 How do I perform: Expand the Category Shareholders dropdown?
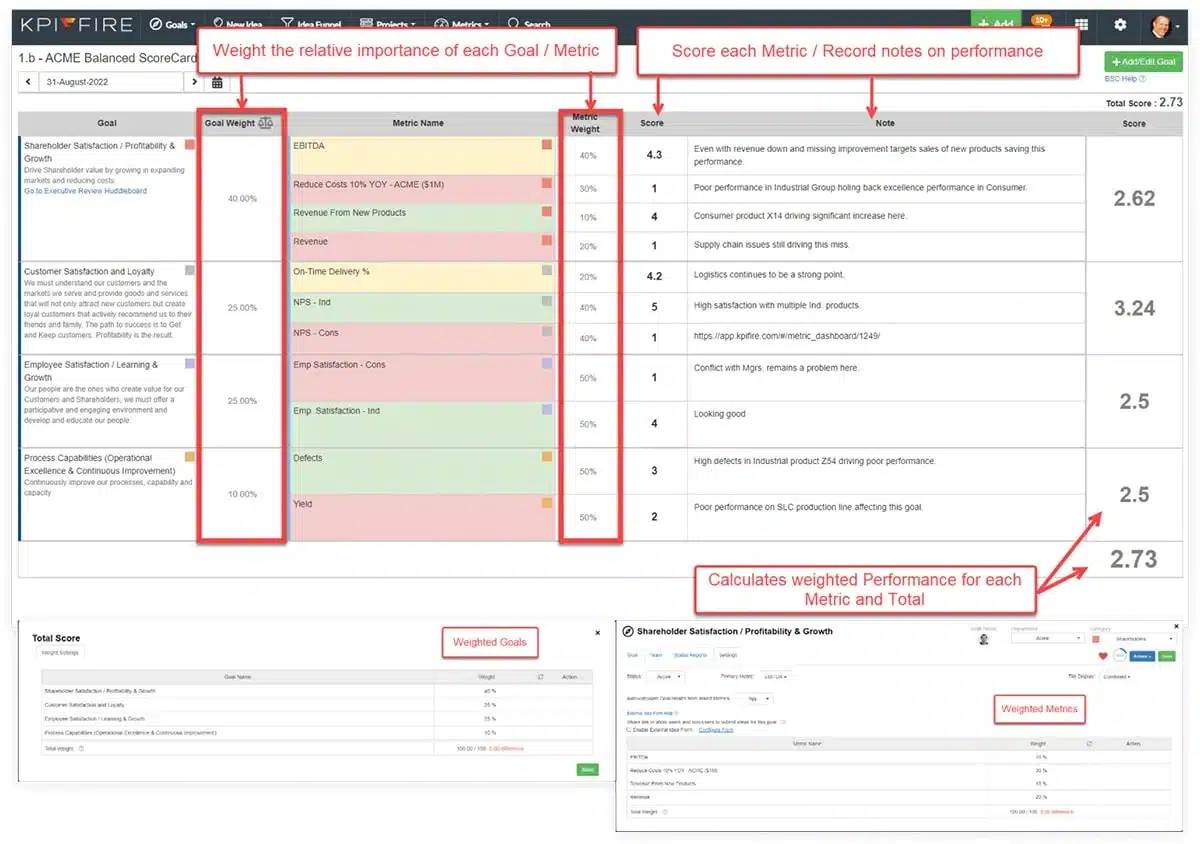point(1139,638)
